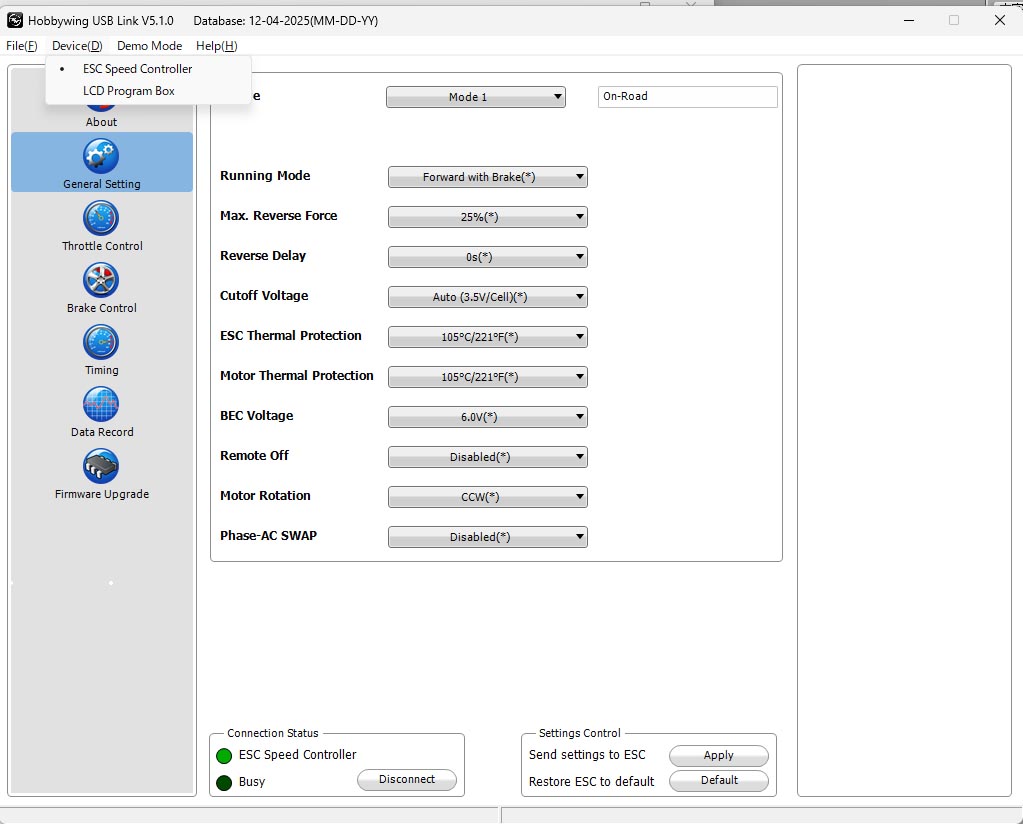Expand the Cutoff Voltage dropdown
The width and height of the screenshot is (1023, 824).
[x=487, y=297]
